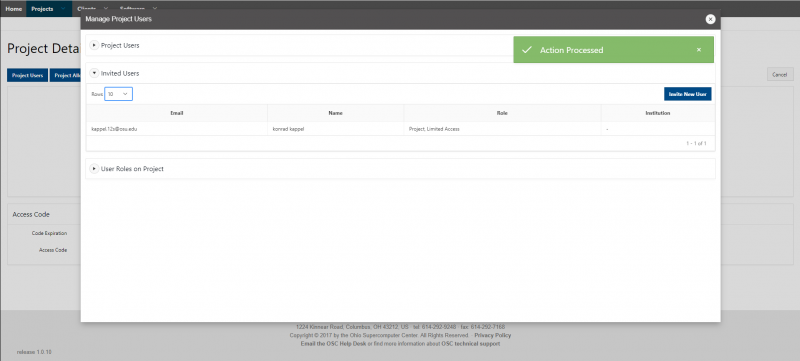The image size is (800, 361).
Task: Open the Email the OSC Help Desk link
Action: (333, 344)
